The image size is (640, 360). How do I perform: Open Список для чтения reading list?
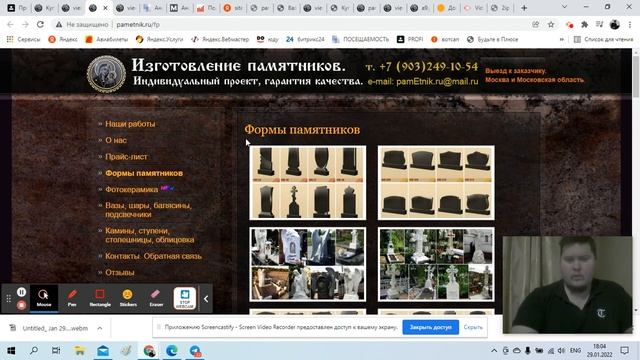click(x=603, y=39)
